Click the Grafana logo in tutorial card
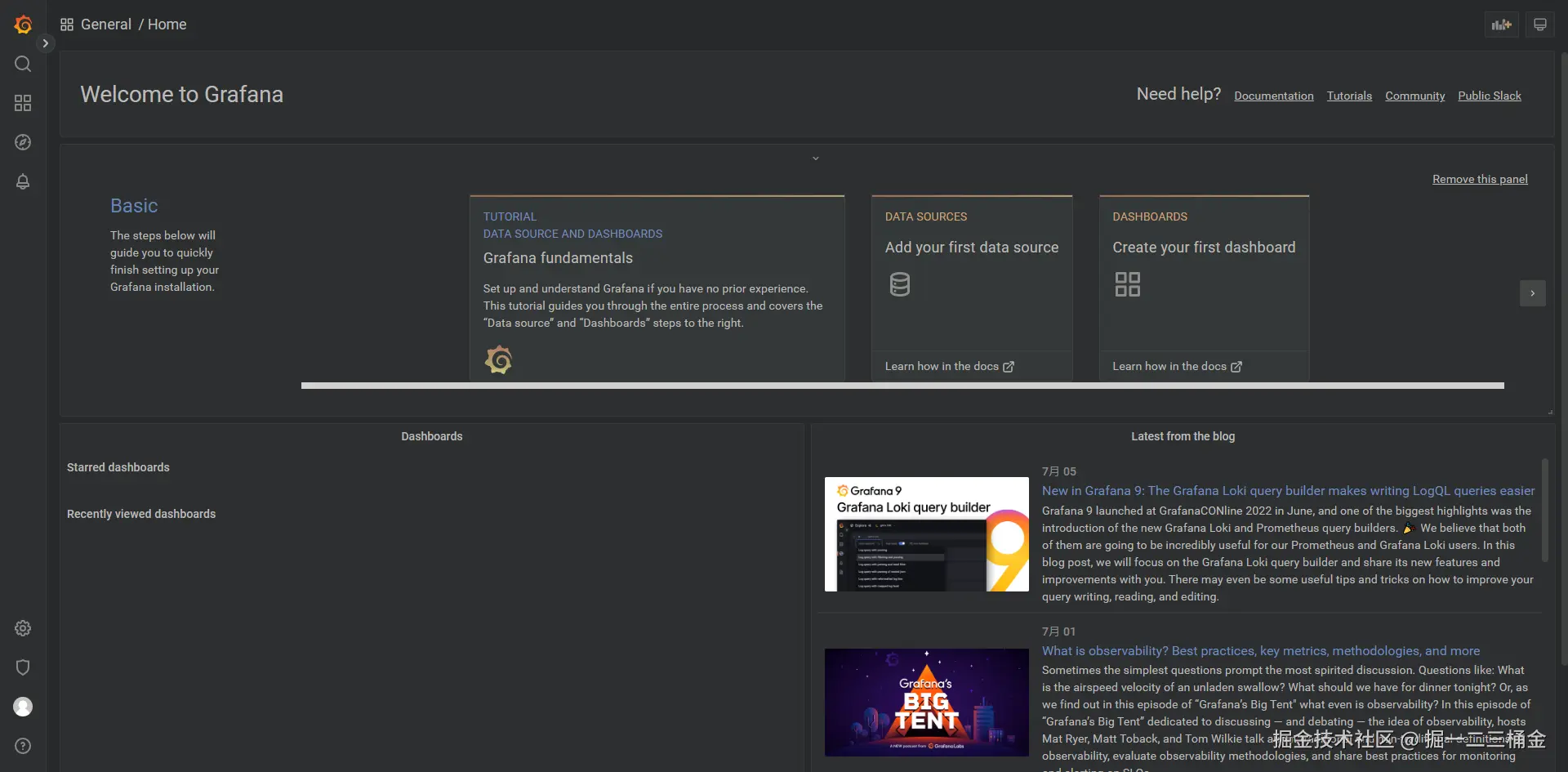The height and width of the screenshot is (772, 1568). (x=498, y=359)
